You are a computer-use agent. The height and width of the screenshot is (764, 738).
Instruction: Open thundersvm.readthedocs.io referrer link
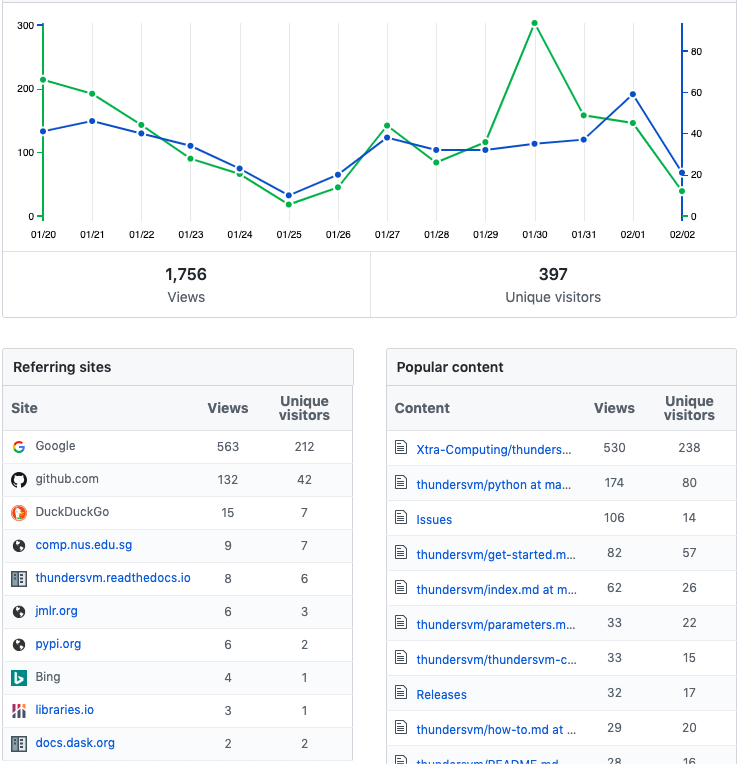coord(113,578)
